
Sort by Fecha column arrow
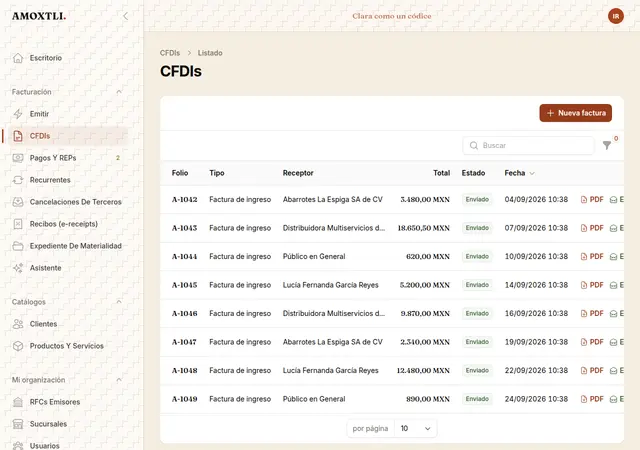coord(532,173)
